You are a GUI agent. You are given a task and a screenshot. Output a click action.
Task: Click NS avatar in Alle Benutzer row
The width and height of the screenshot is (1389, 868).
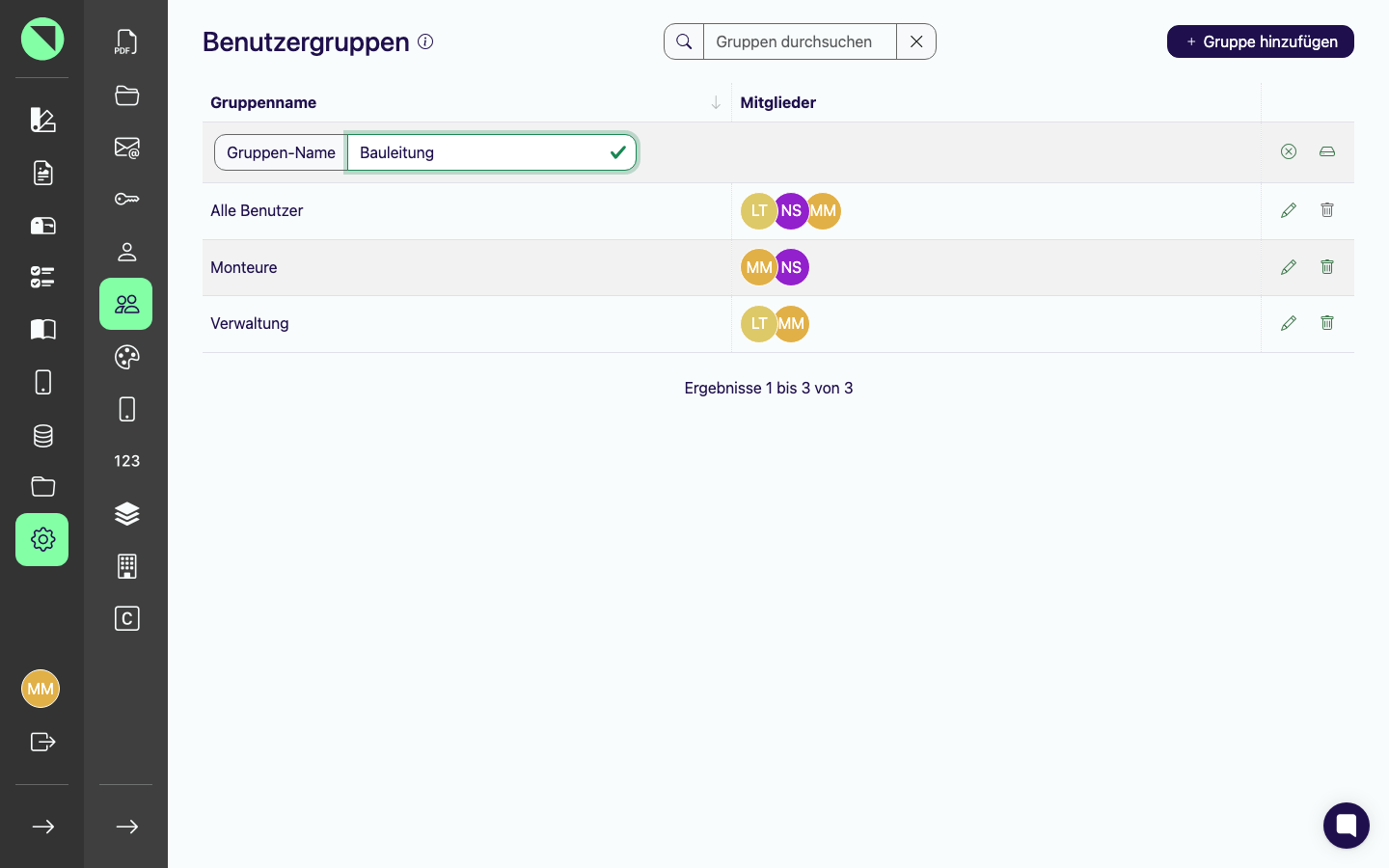click(x=791, y=211)
